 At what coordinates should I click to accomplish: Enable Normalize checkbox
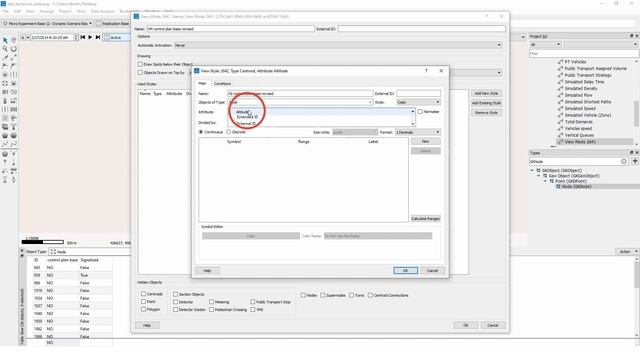(420, 111)
